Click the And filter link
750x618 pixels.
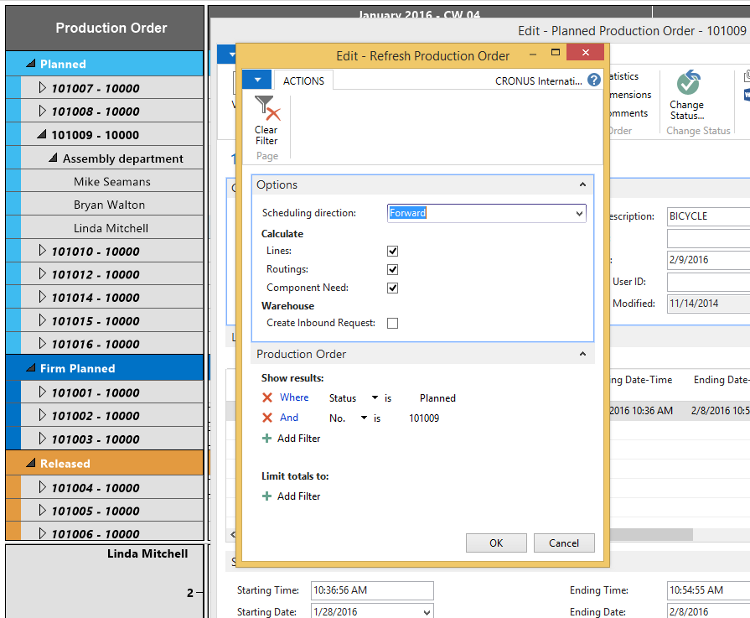tap(289, 418)
